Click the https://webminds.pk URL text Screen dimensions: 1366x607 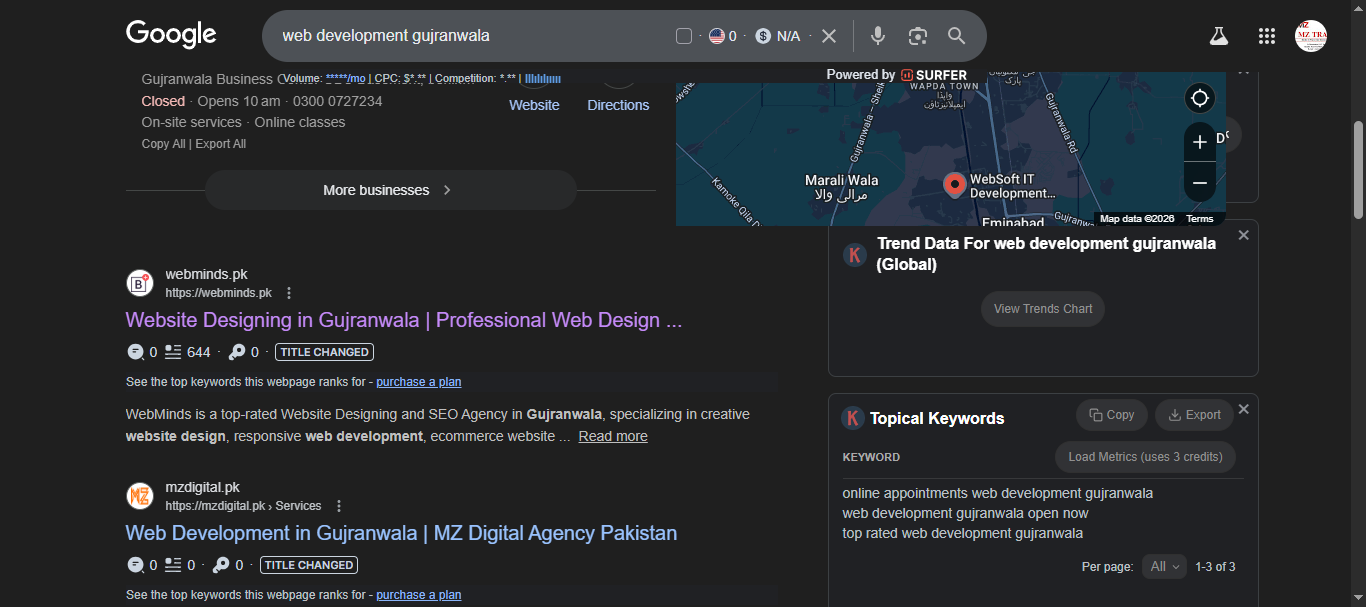218,293
